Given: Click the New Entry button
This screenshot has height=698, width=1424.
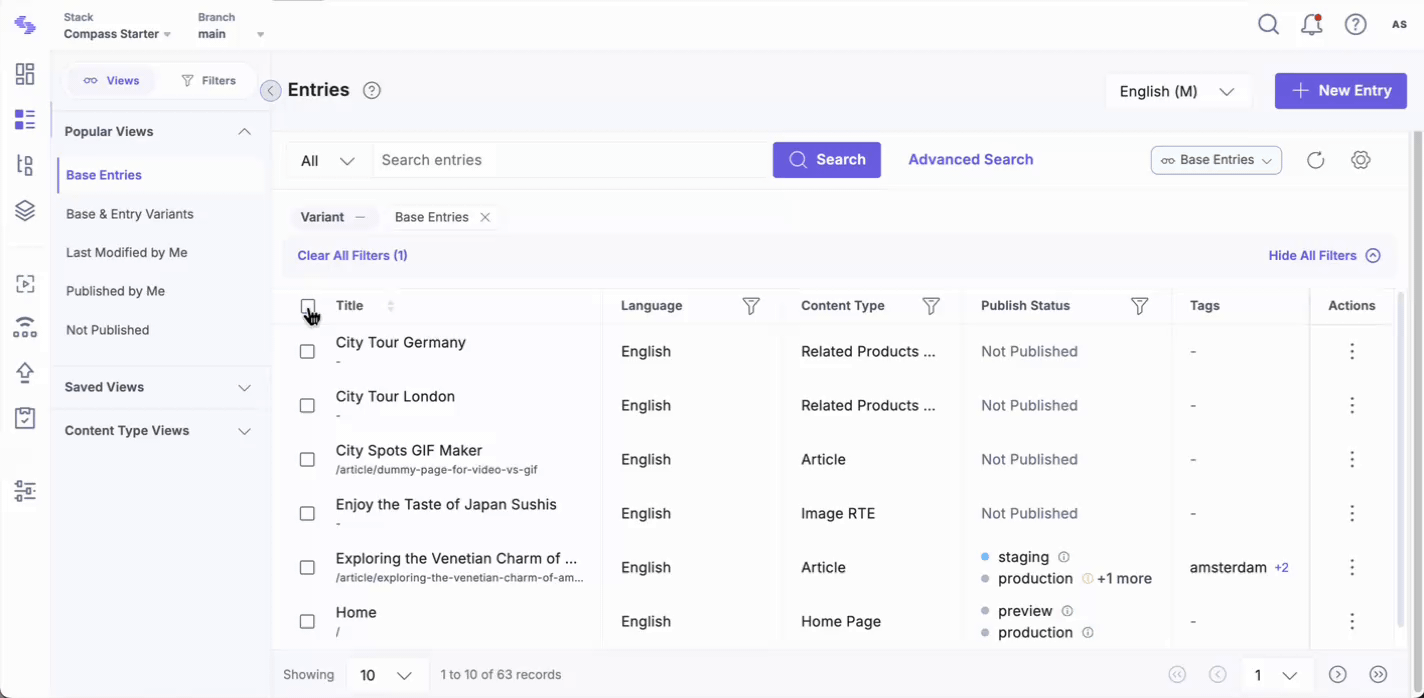Looking at the screenshot, I should [1340, 91].
